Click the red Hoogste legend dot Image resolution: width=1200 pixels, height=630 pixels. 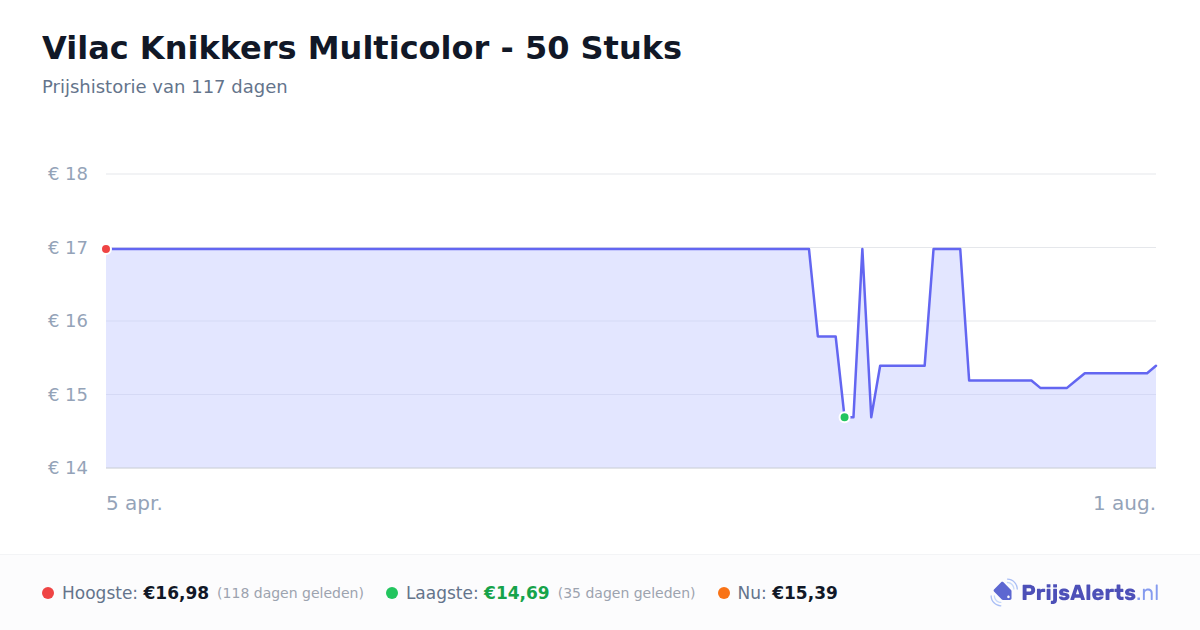48,593
